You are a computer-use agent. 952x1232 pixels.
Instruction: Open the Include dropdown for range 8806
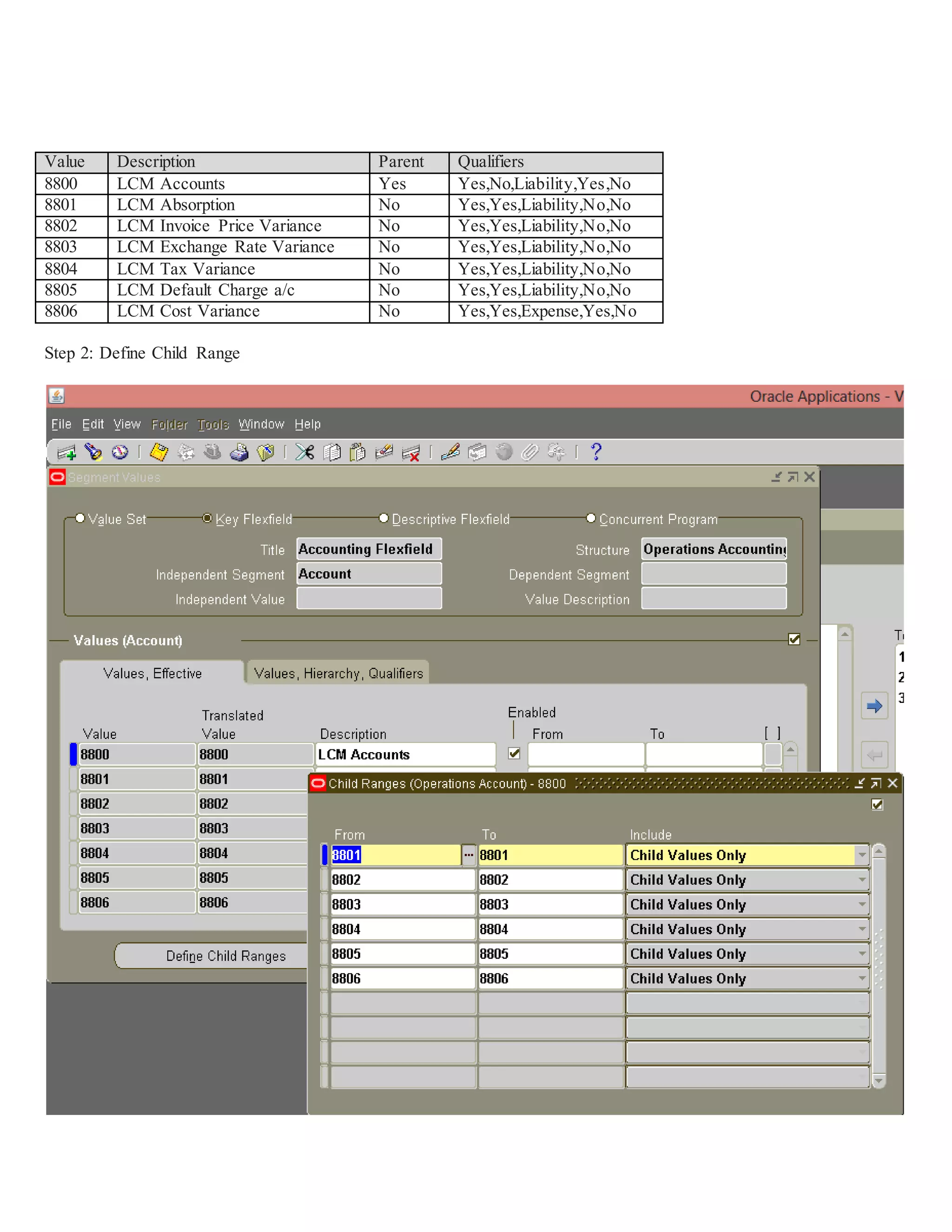click(x=862, y=978)
